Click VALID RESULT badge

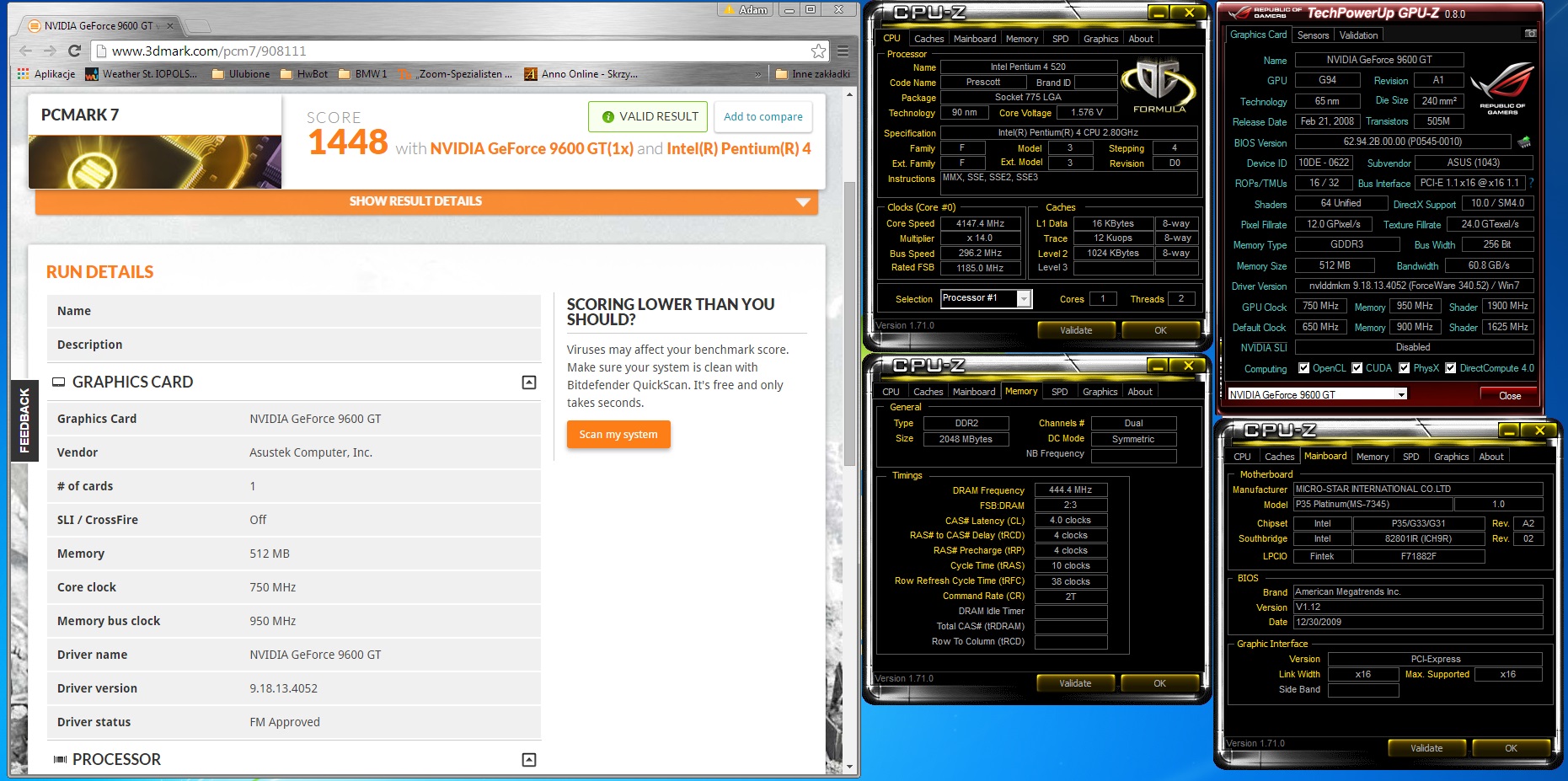(x=648, y=117)
